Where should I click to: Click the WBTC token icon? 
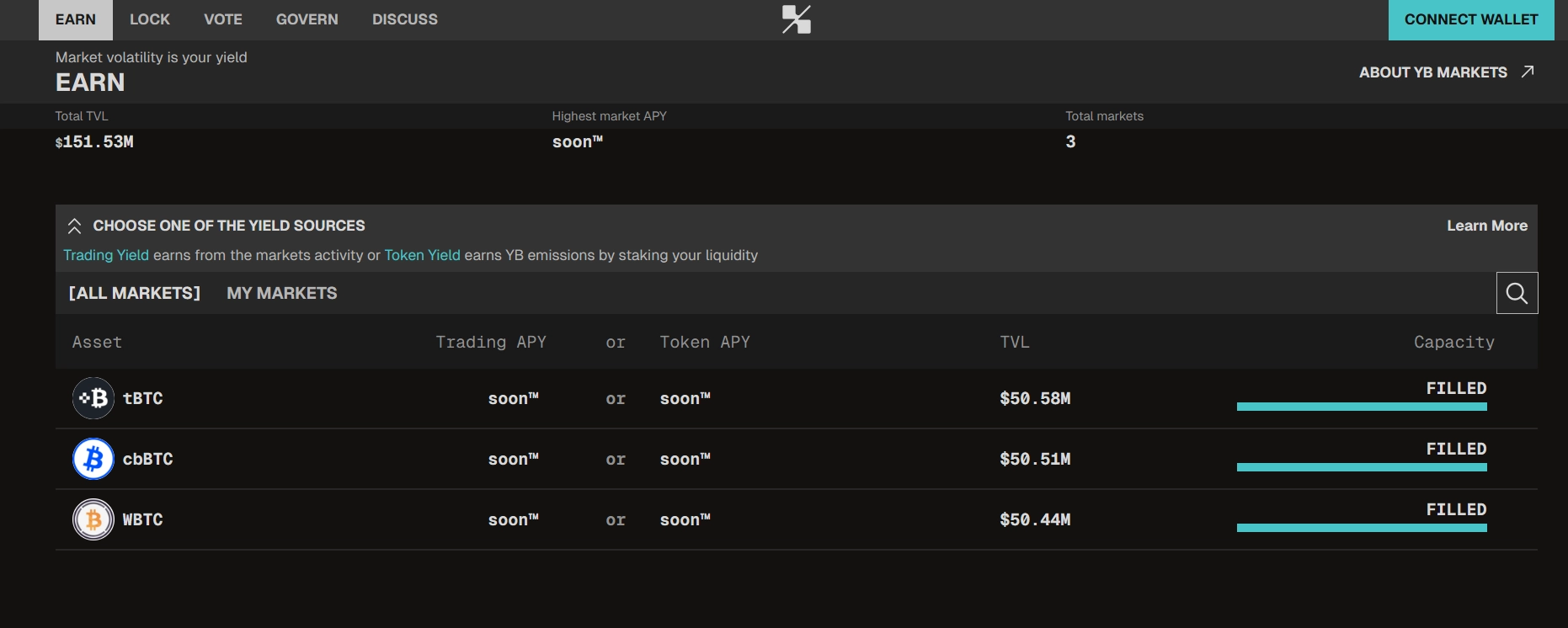[93, 519]
